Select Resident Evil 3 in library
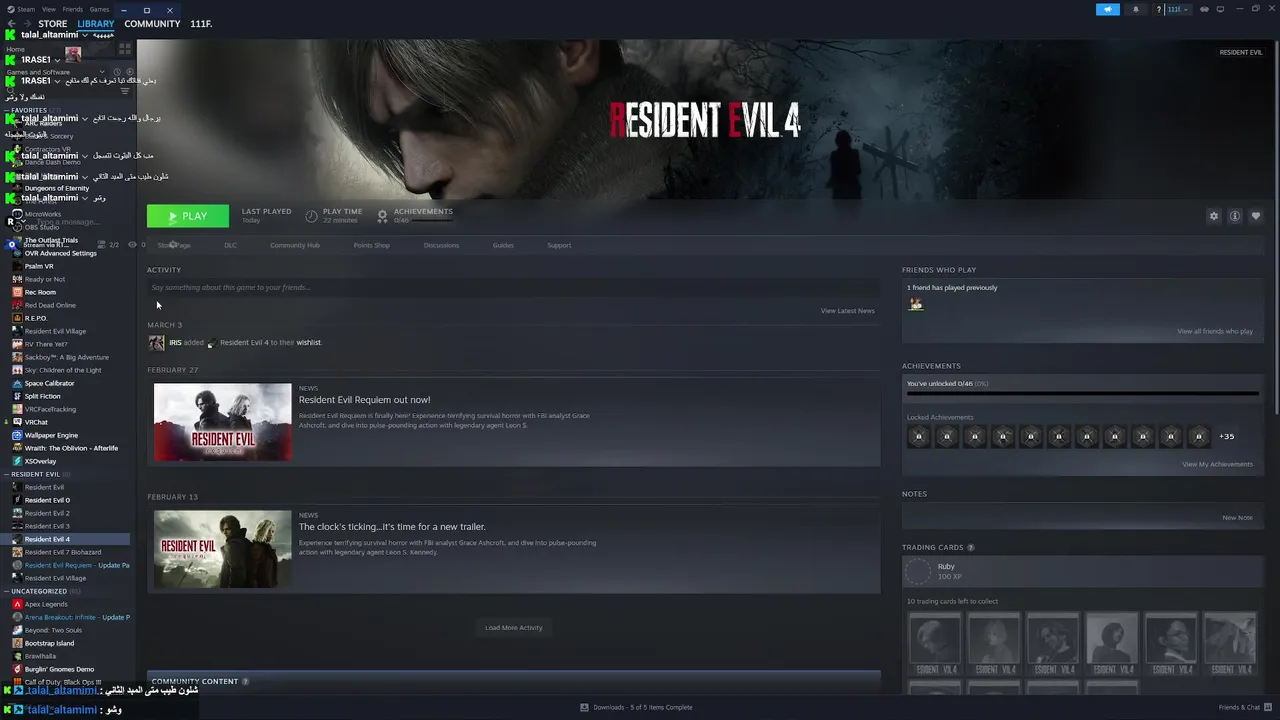Screen dimensions: 1280x720 47,526
